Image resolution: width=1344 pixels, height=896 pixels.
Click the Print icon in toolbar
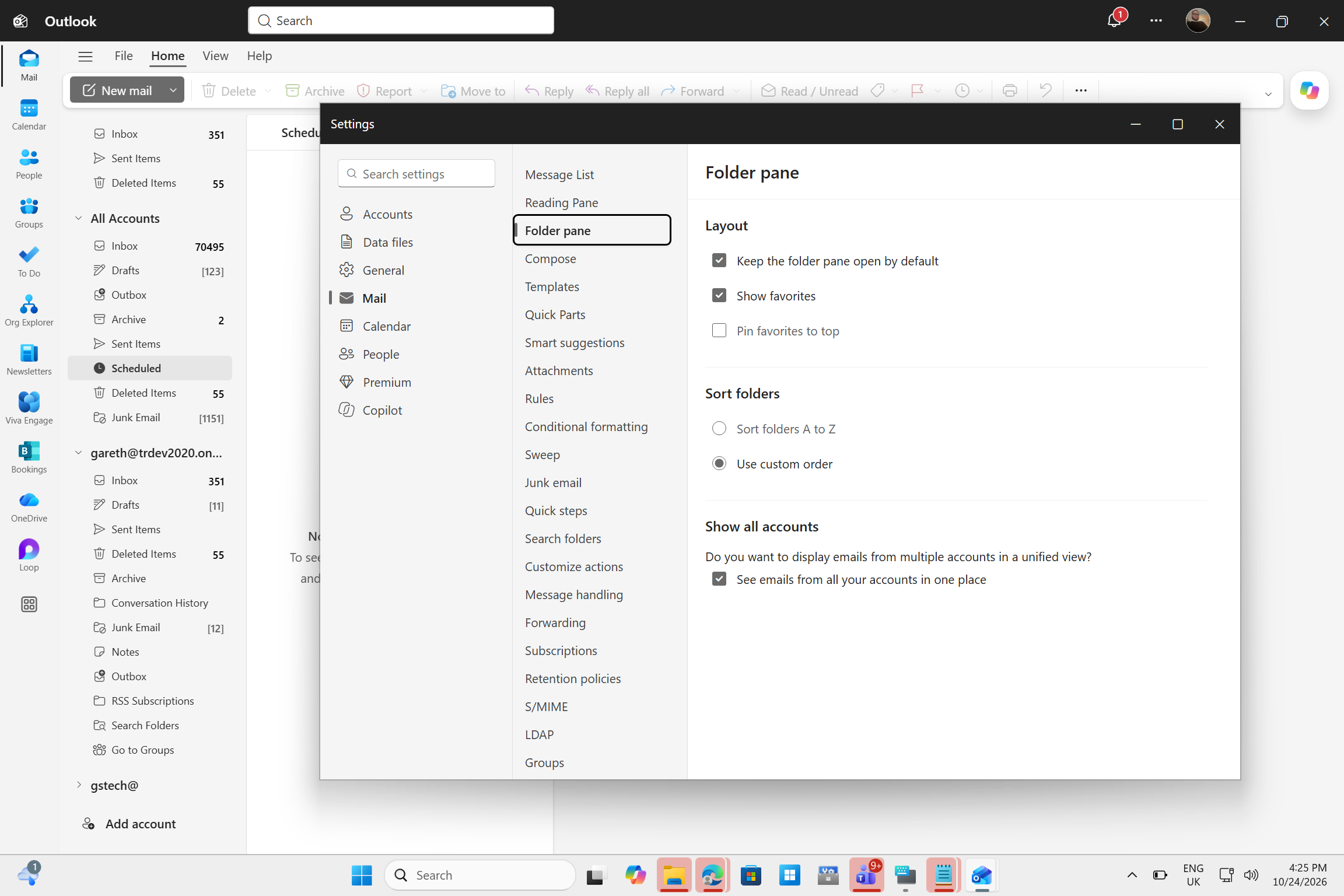[x=1010, y=90]
